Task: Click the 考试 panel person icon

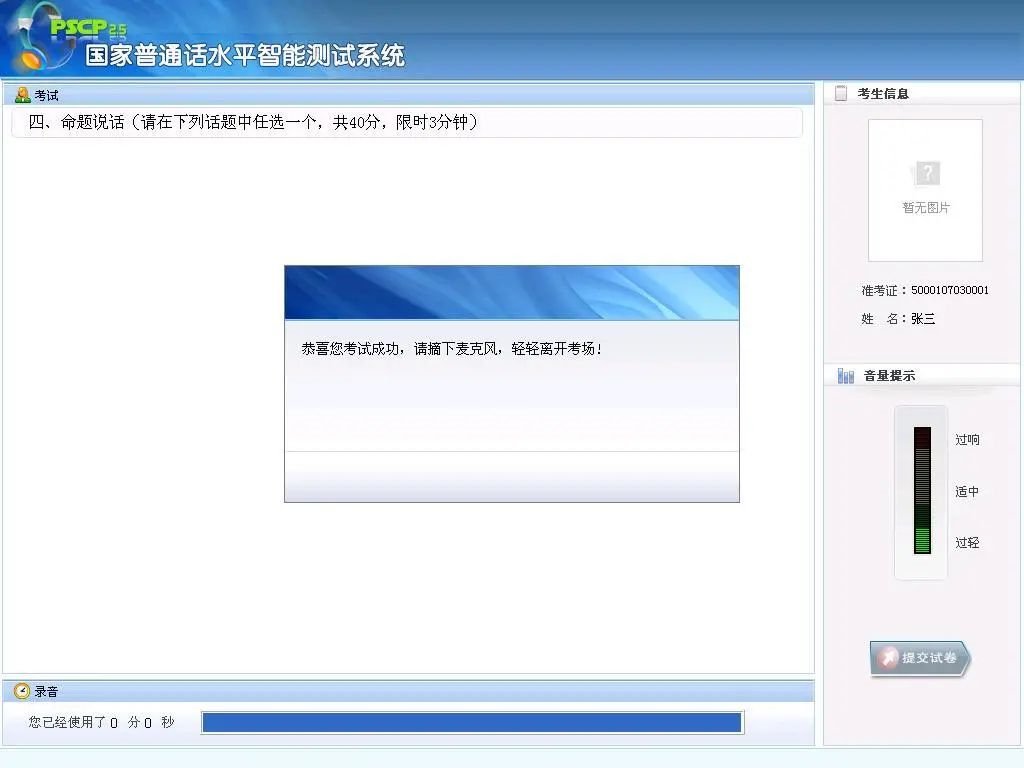Action: point(22,95)
